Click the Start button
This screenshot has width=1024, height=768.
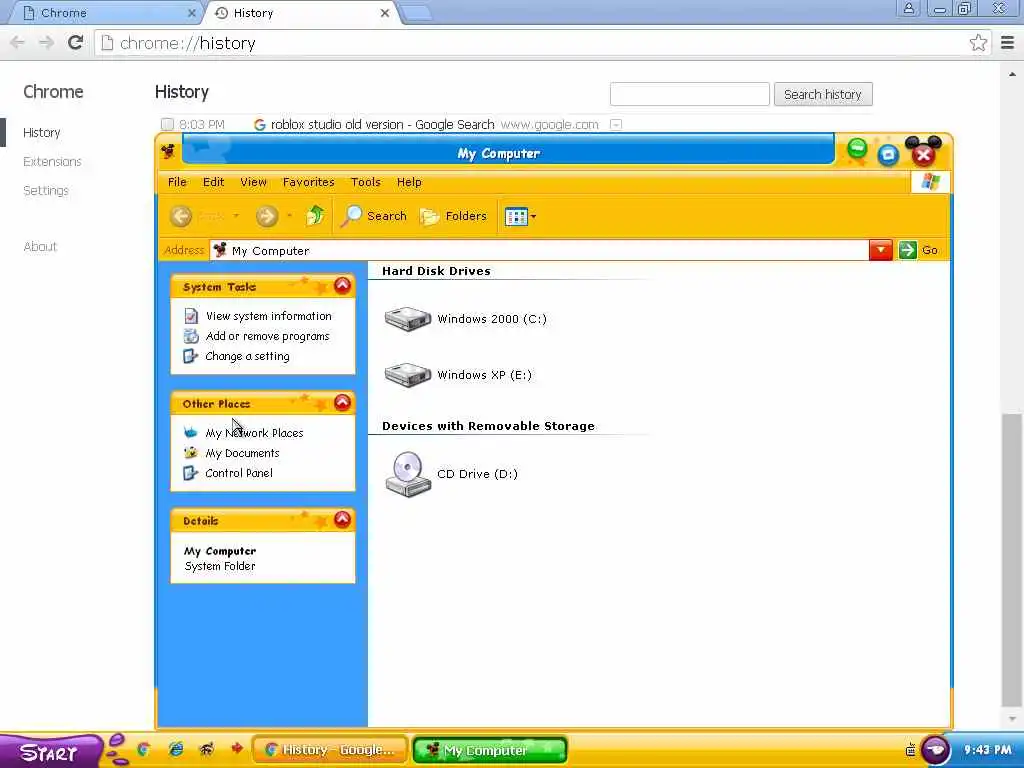pyautogui.click(x=50, y=752)
